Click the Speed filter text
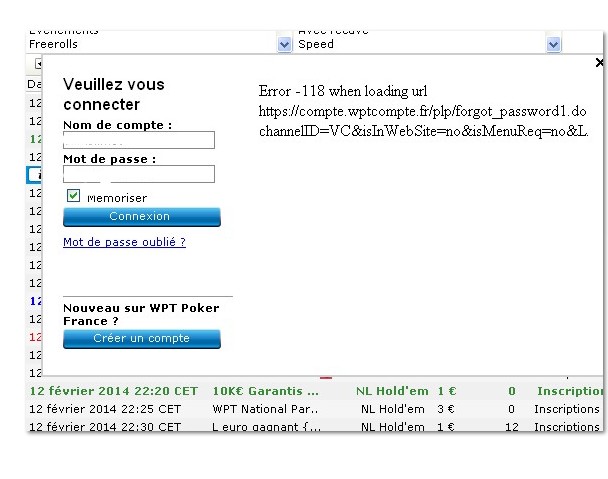 316,44
